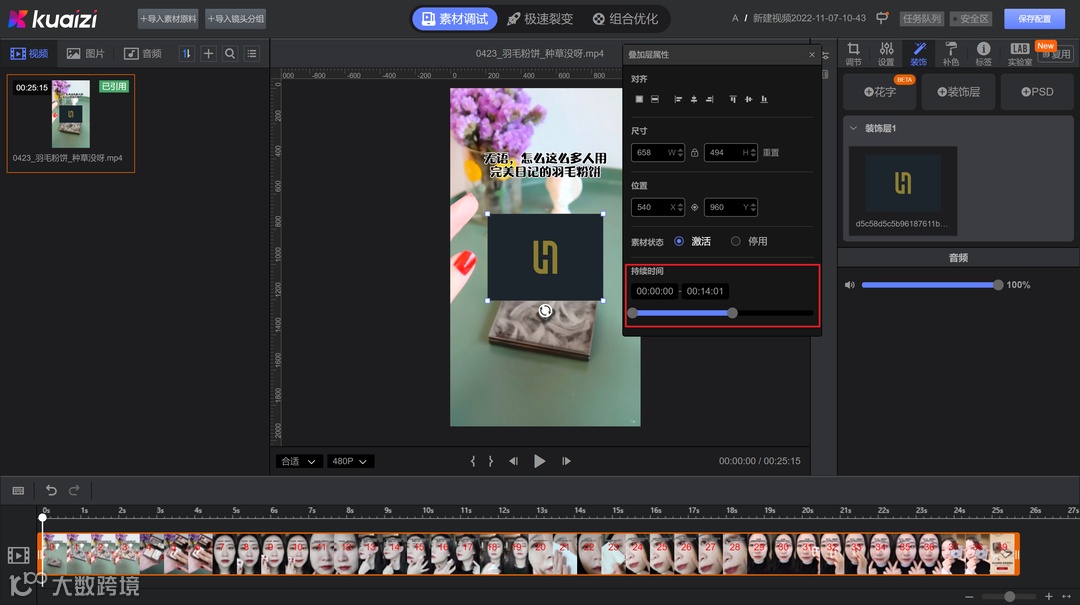Image resolution: width=1080 pixels, height=605 pixels.
Task: Click the 保存配置 button
Action: pyautogui.click(x=1034, y=19)
